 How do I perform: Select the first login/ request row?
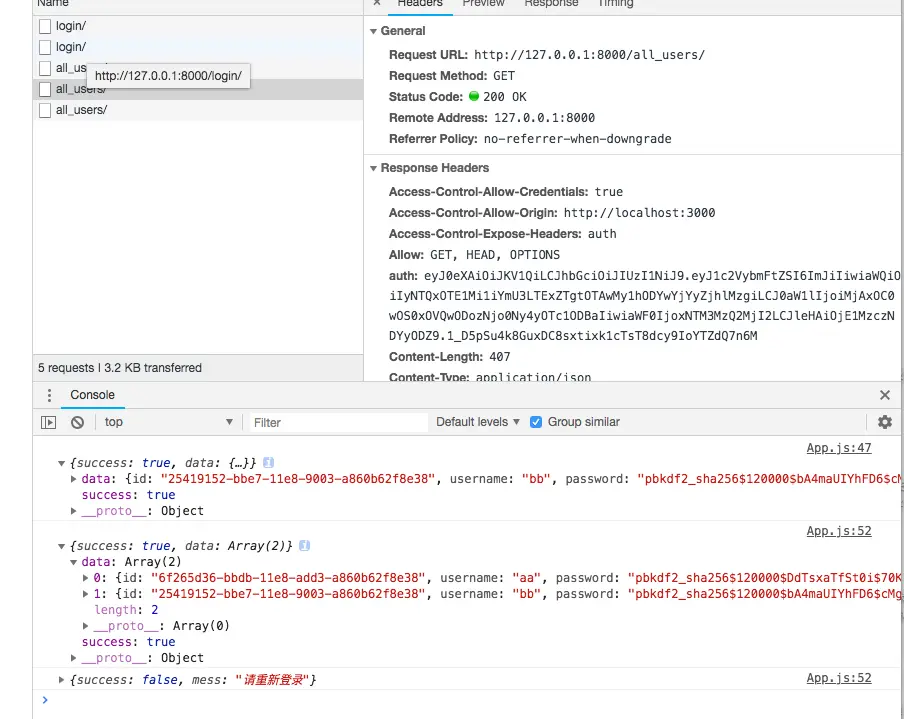[198, 26]
